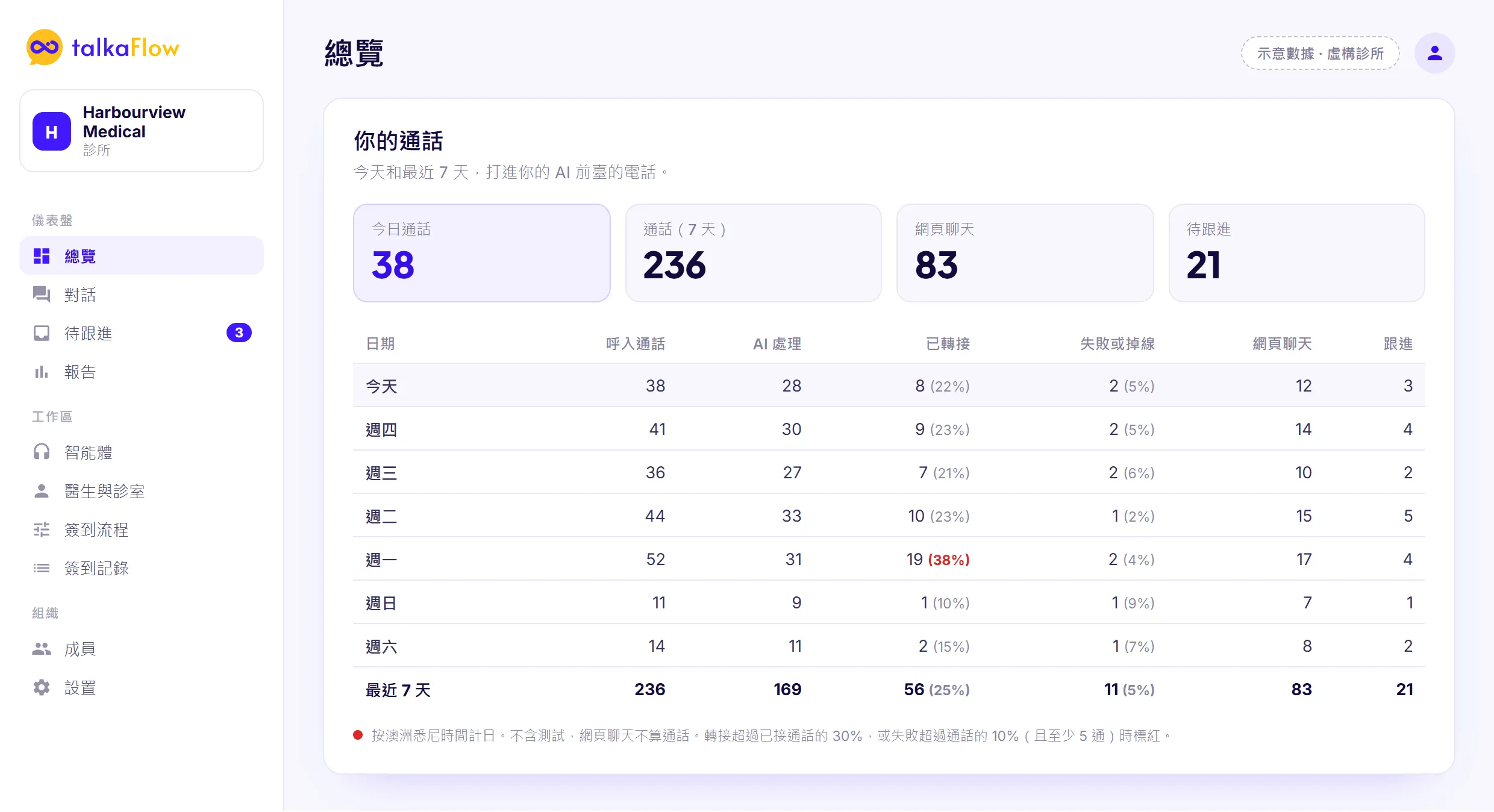Go to 智能體 in workspace menu
1494x812 pixels.
click(142, 452)
